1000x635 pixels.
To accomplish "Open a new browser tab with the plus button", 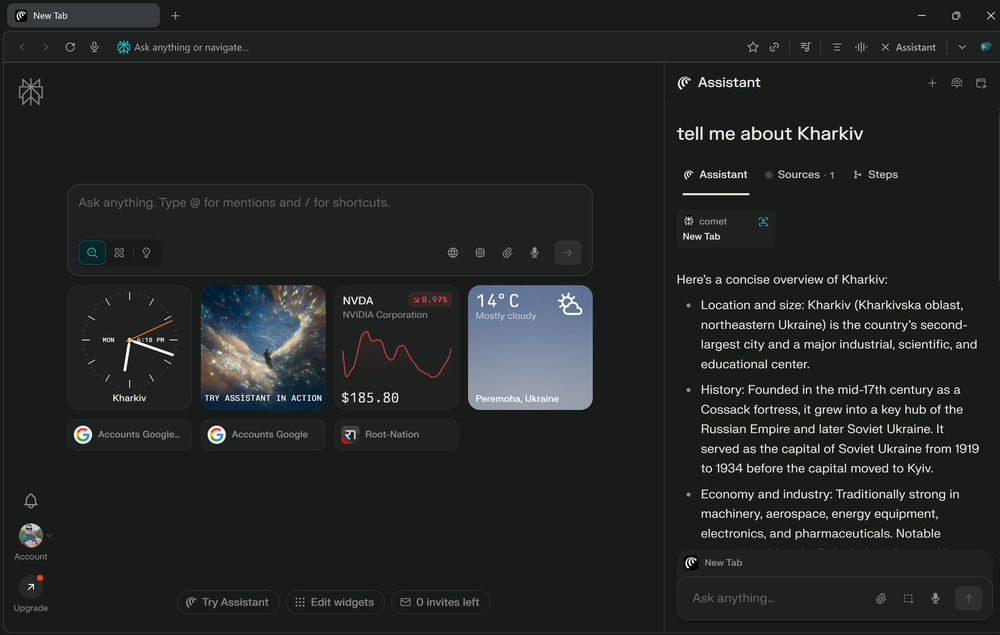I will (x=175, y=16).
